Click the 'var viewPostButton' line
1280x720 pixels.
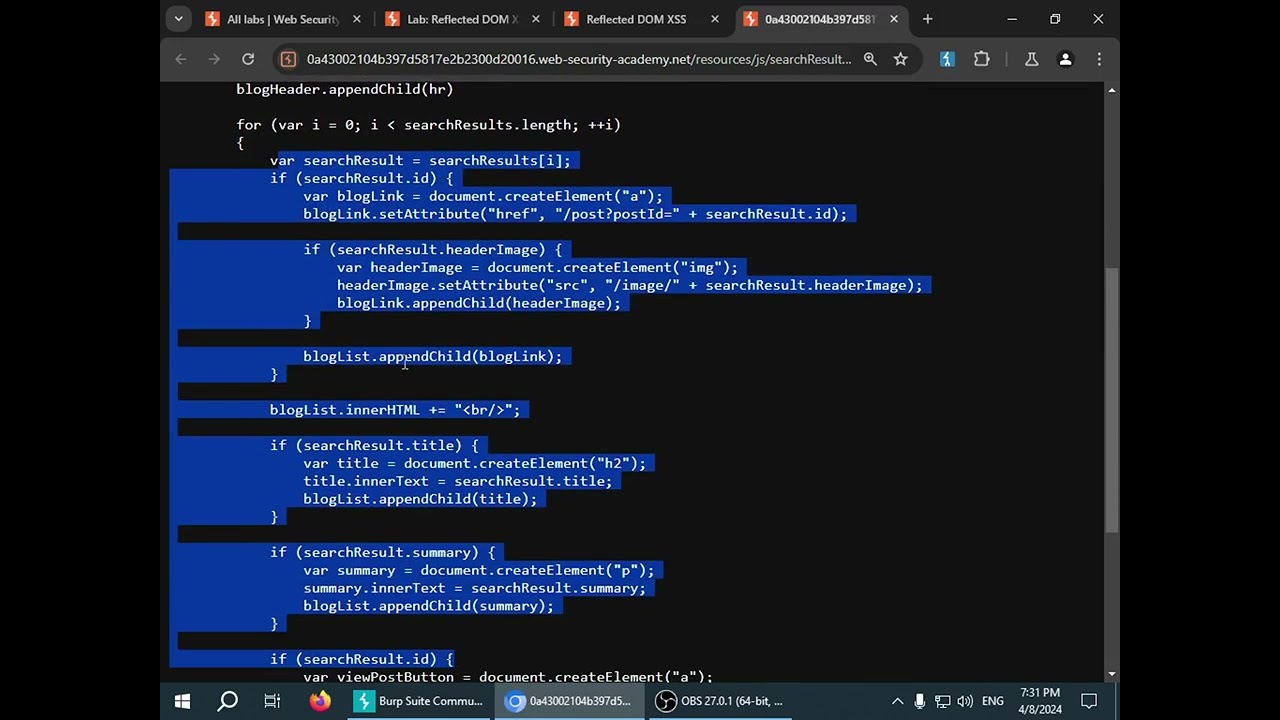[x=508, y=677]
